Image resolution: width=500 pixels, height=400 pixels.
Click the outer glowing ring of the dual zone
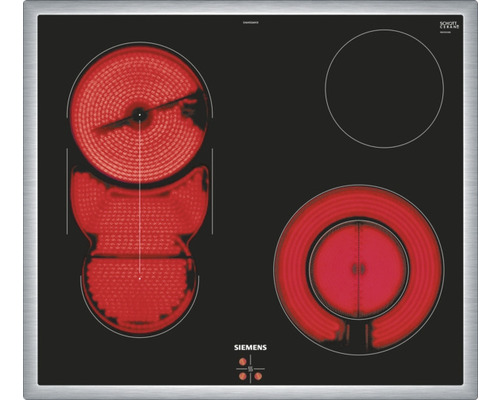point(359,270)
